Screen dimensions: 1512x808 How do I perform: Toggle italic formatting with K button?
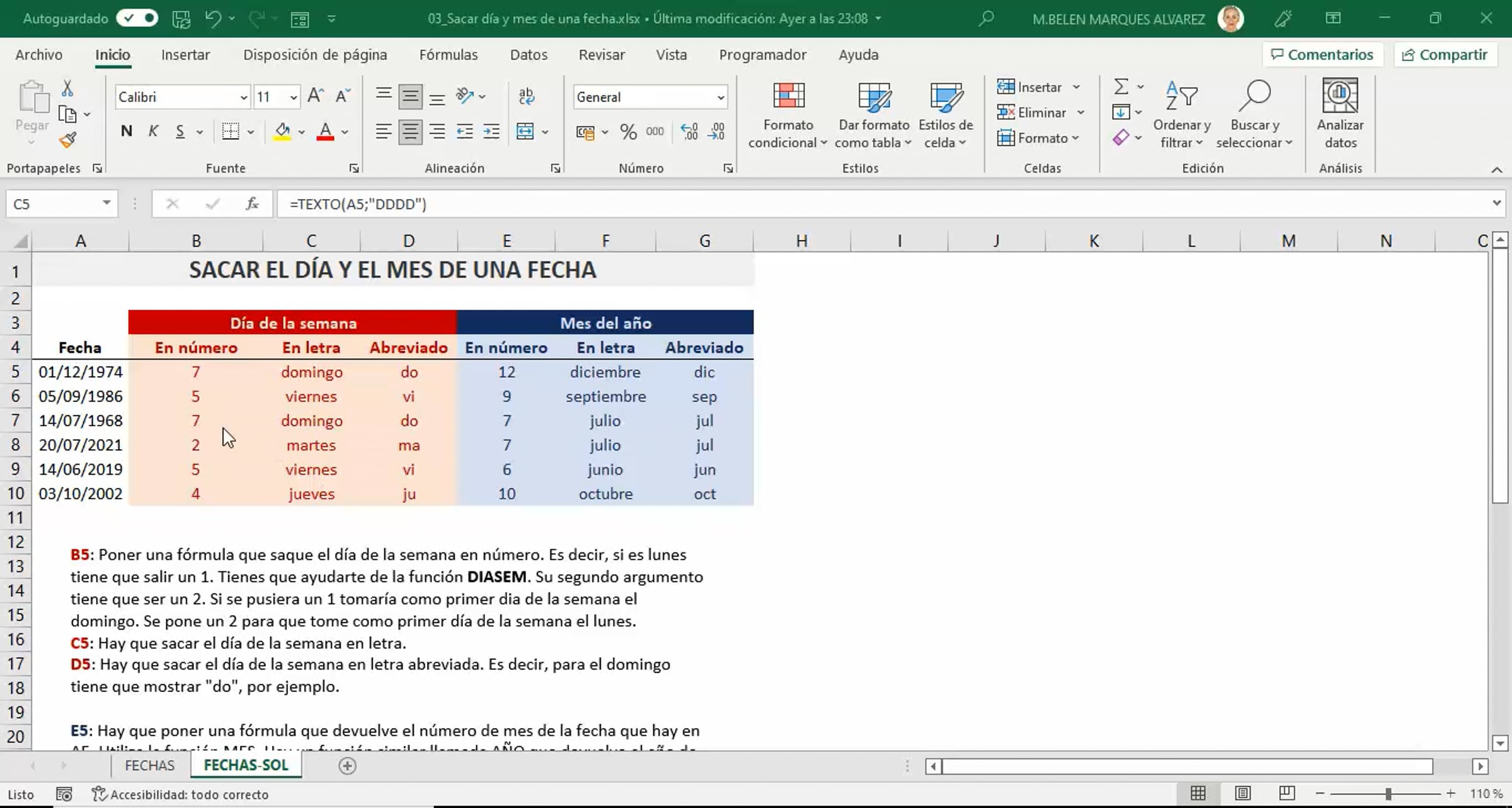click(x=153, y=132)
